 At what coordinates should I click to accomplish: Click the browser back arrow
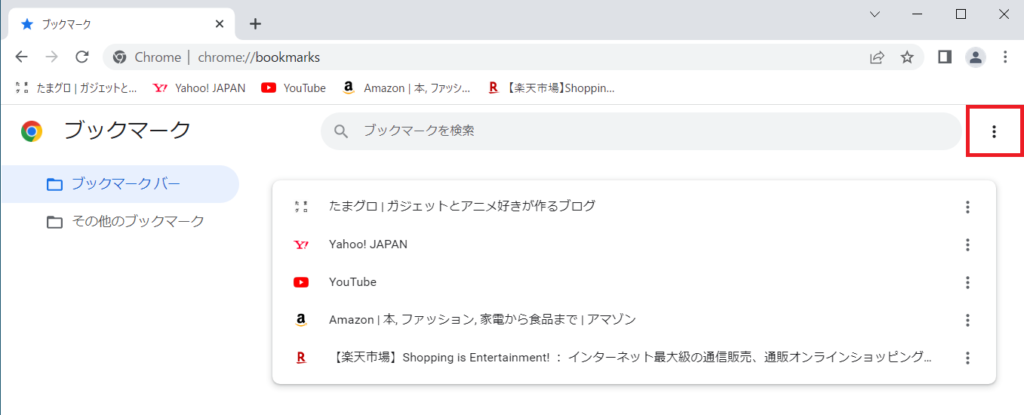coord(22,57)
